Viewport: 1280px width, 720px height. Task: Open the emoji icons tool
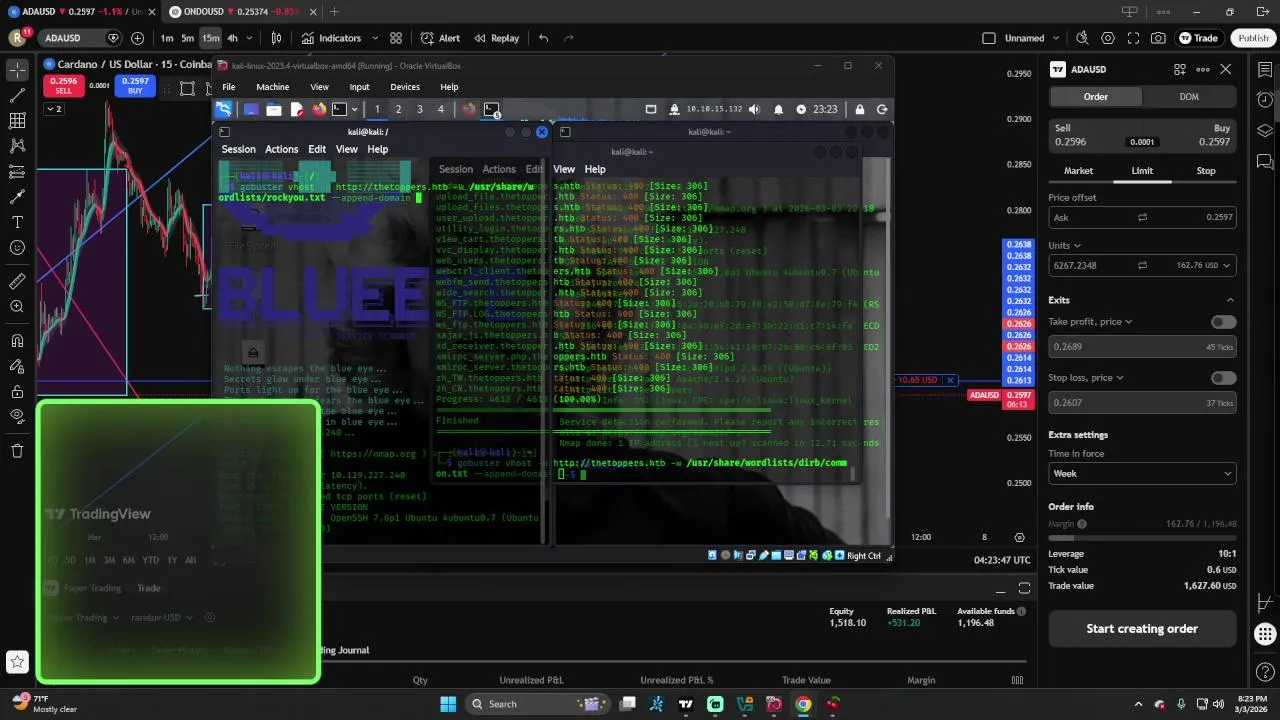(17, 248)
